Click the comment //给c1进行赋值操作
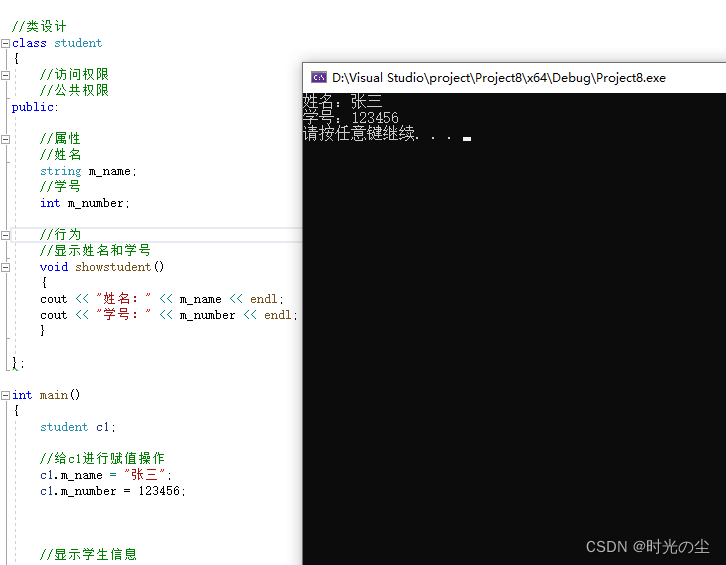The height and width of the screenshot is (565, 726). [102, 458]
